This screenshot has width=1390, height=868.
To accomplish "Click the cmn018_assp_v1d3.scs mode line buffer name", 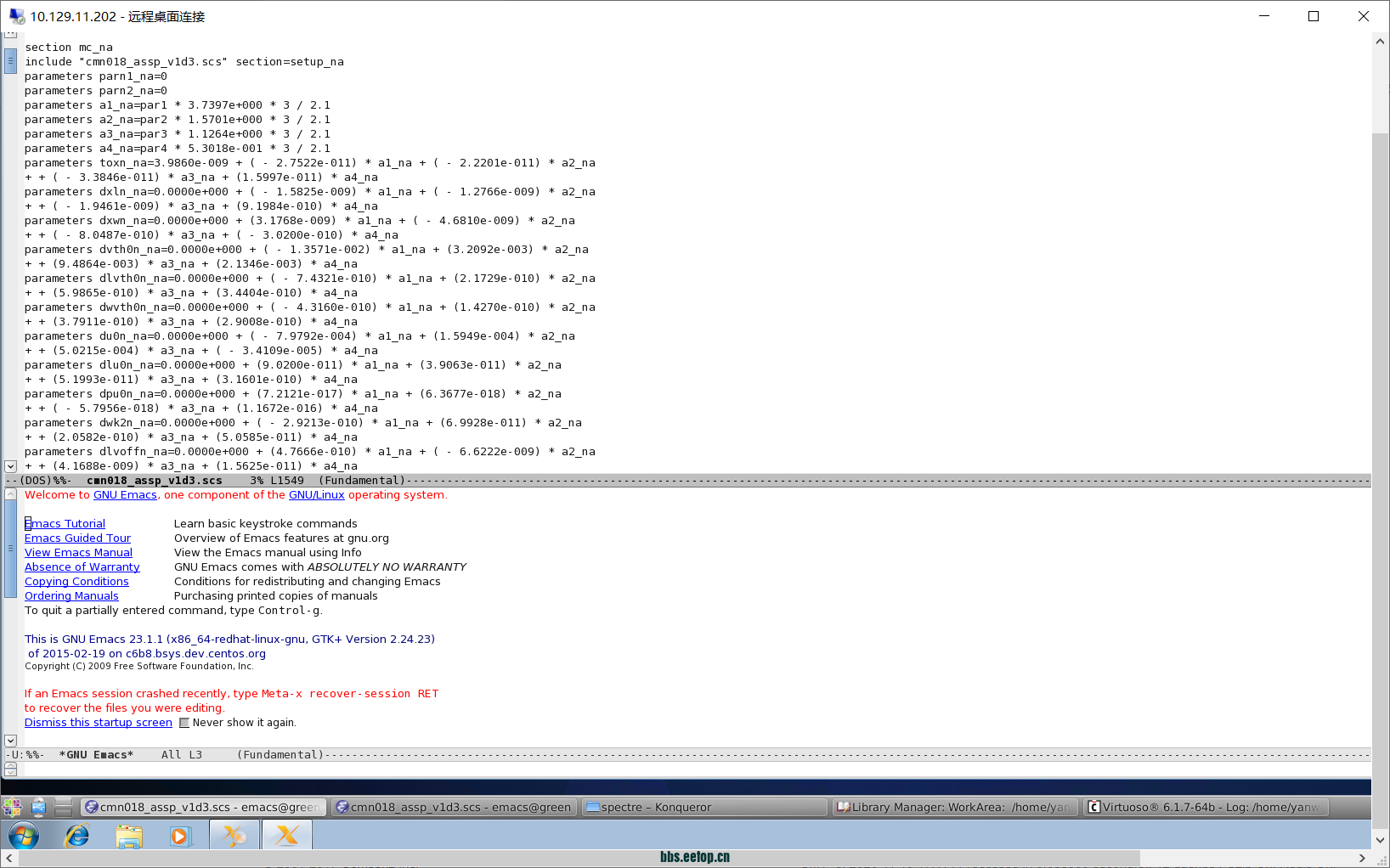I will coord(154,481).
